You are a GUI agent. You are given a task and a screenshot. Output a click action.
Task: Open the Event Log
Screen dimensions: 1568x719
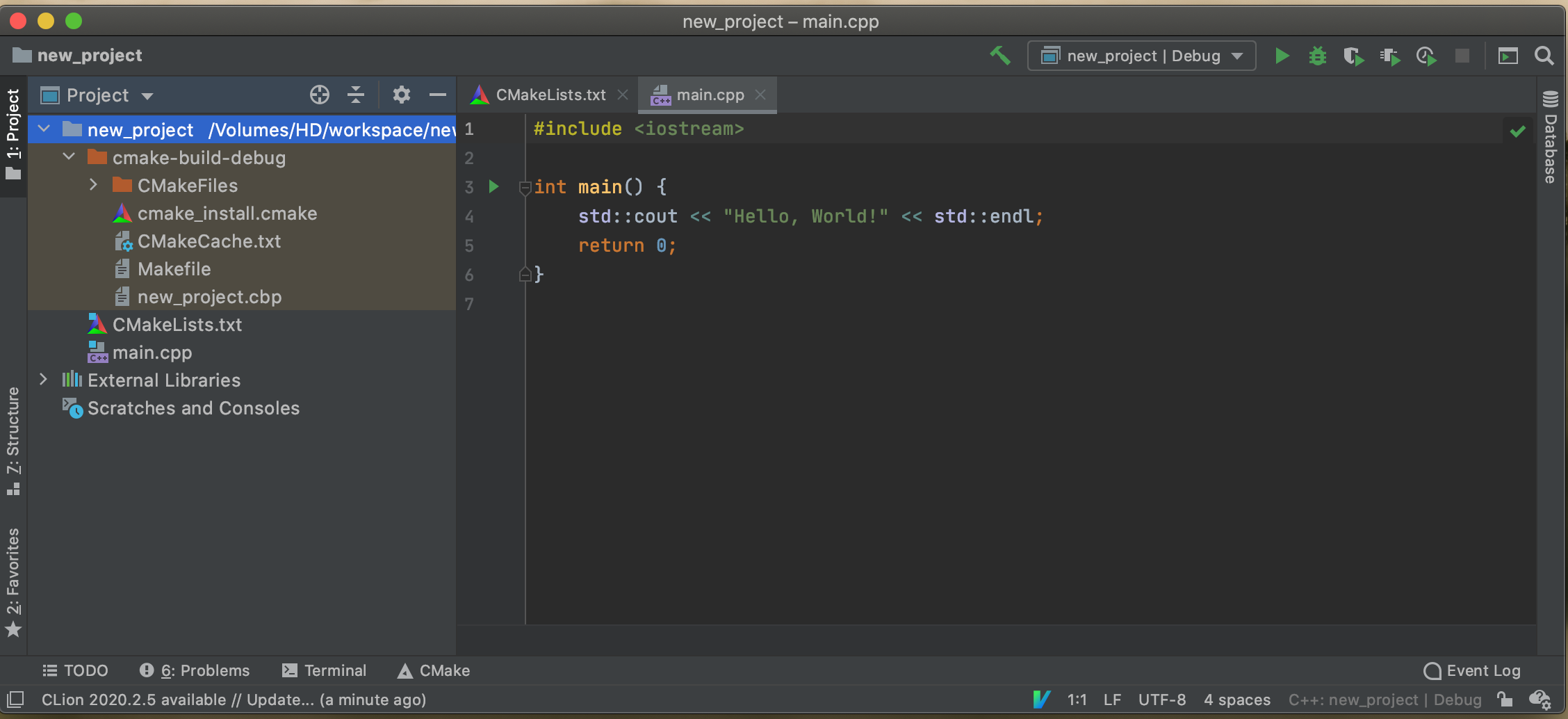[1472, 670]
